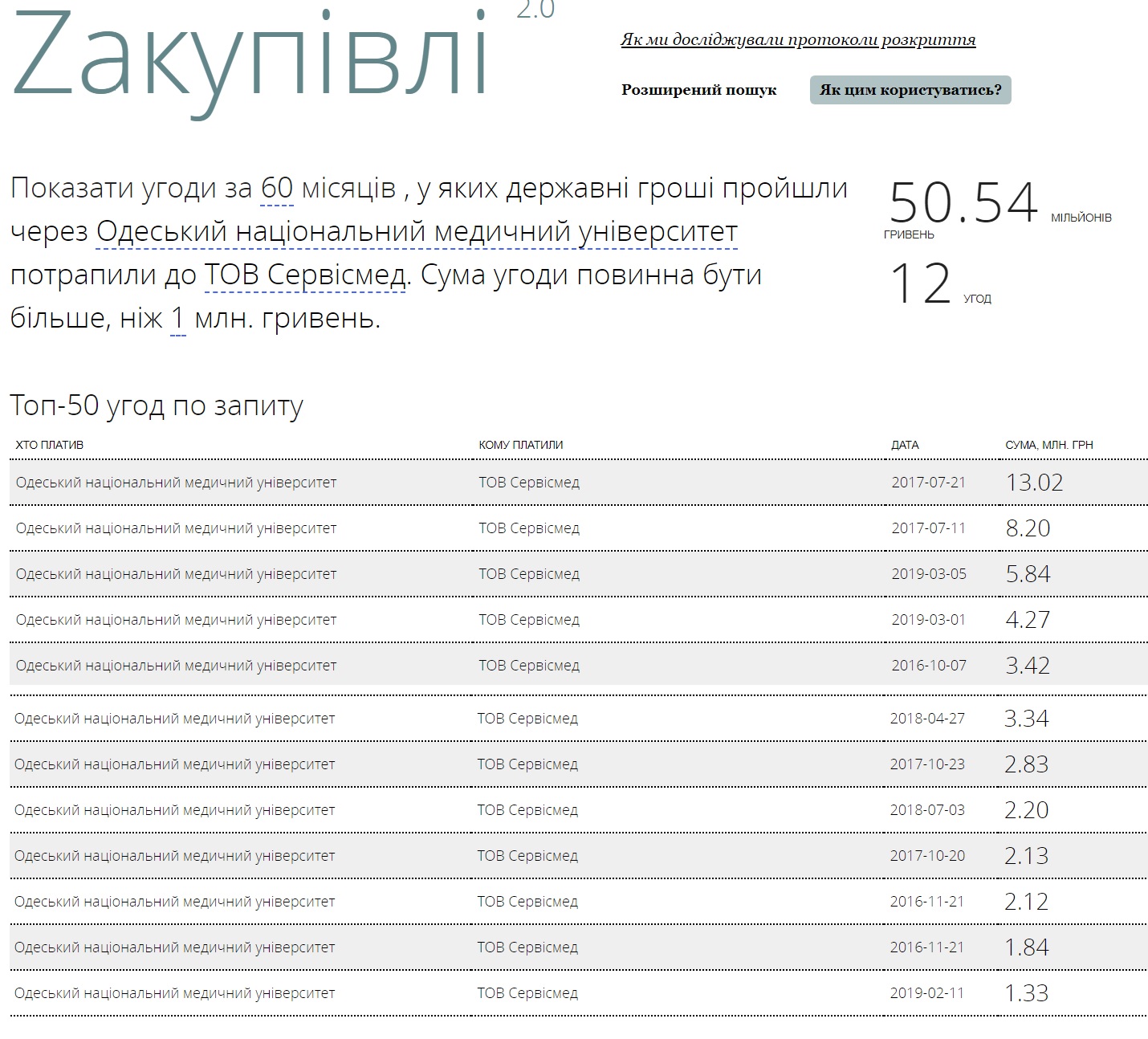Click the ХТО ПЛАТИВ column header
Screen dimensions: 1148x1039
[50, 445]
